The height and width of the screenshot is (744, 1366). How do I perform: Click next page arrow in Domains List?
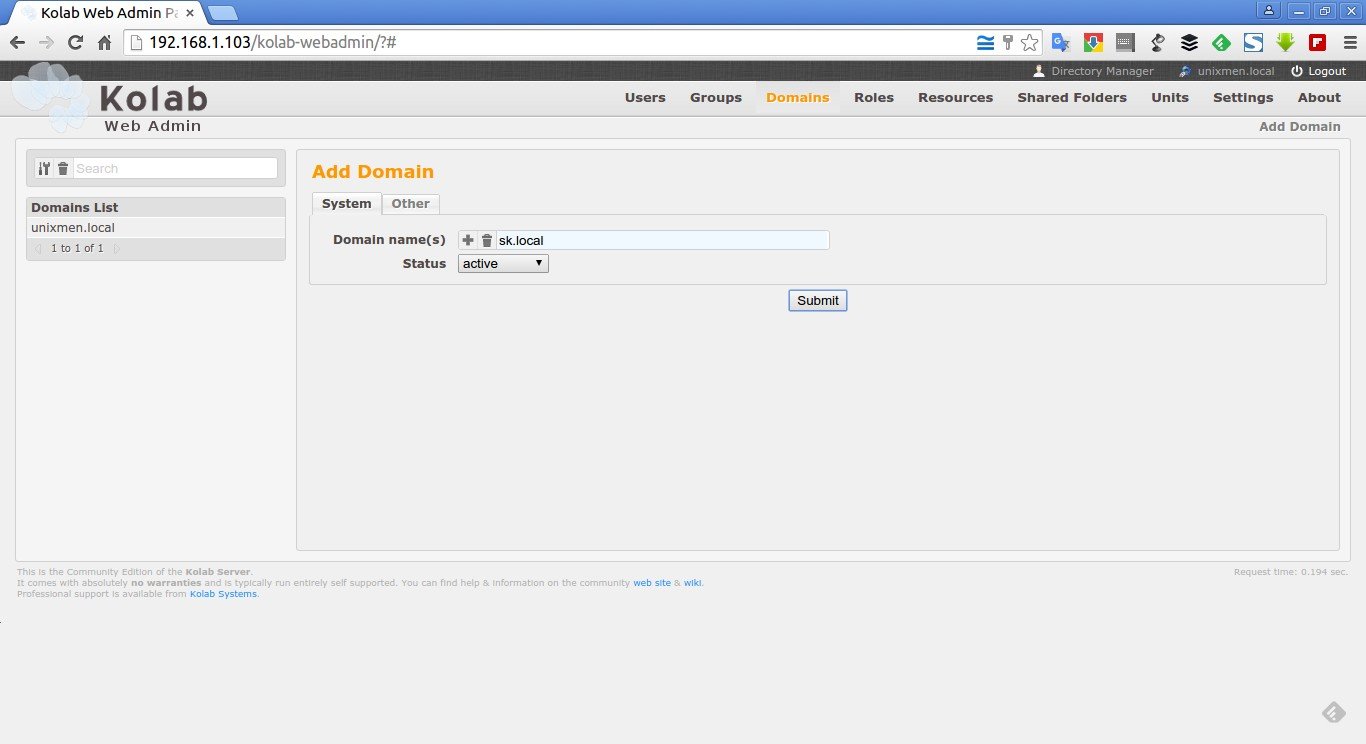[116, 248]
